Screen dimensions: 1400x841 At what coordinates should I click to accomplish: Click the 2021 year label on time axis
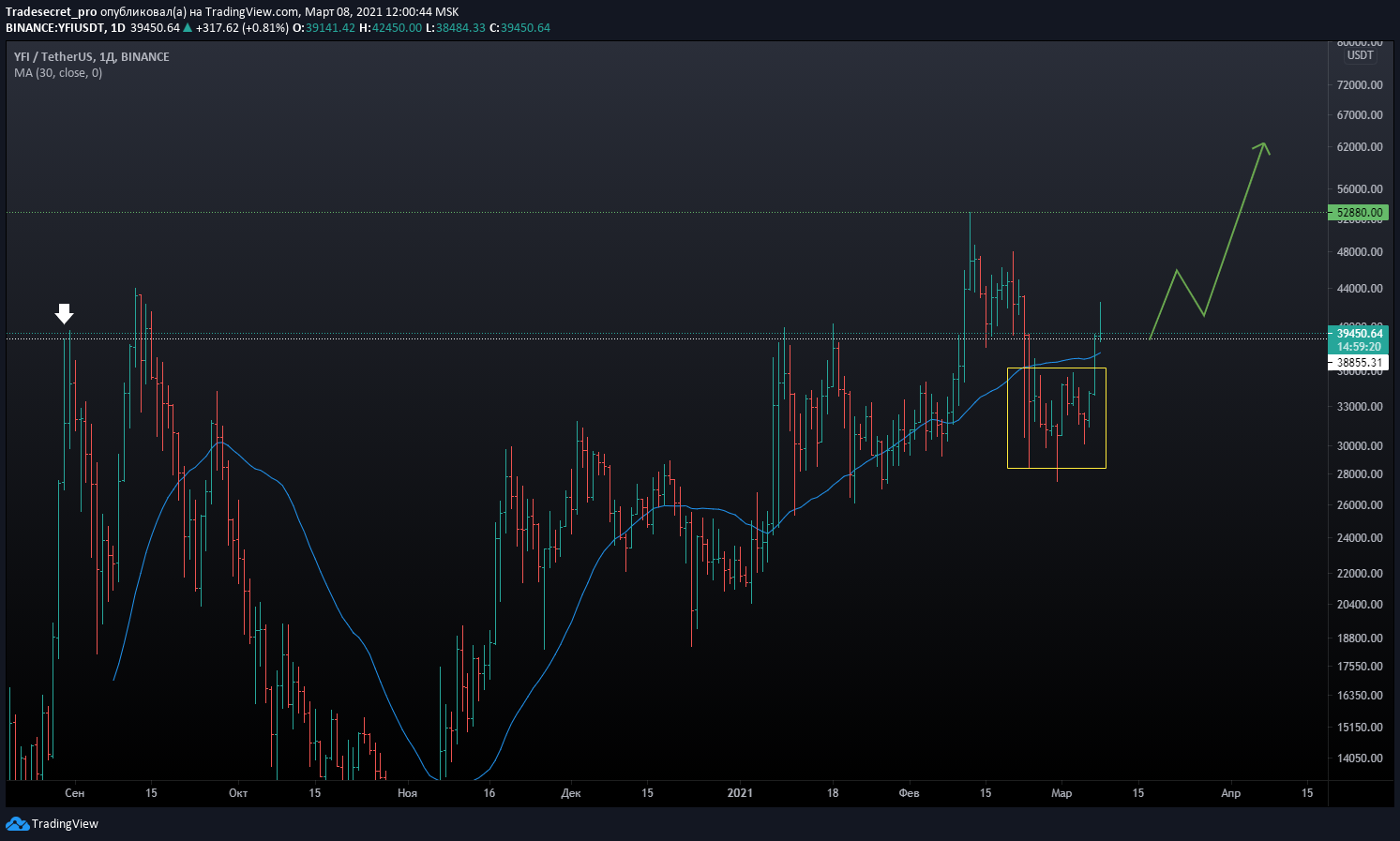(740, 793)
